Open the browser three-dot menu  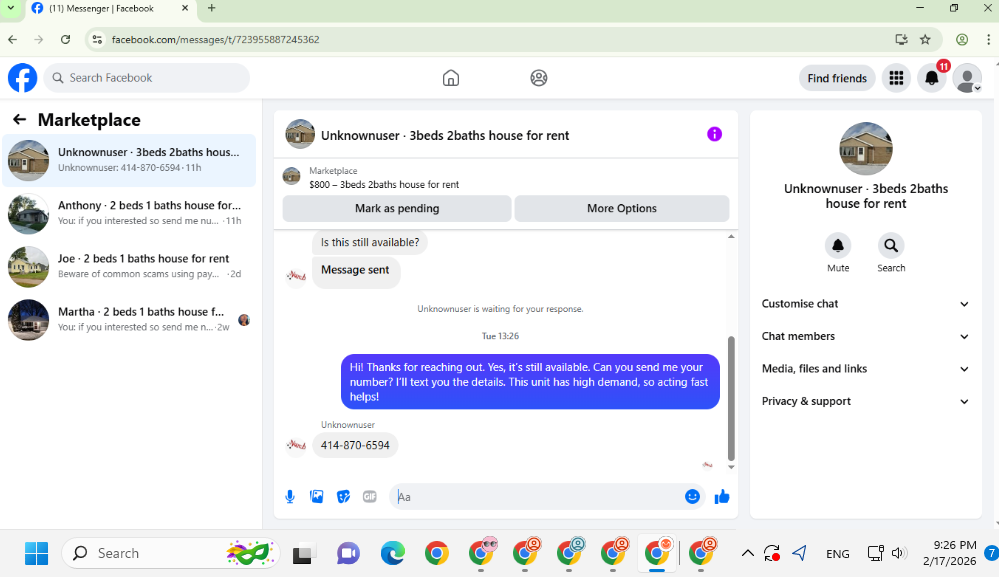pos(988,39)
